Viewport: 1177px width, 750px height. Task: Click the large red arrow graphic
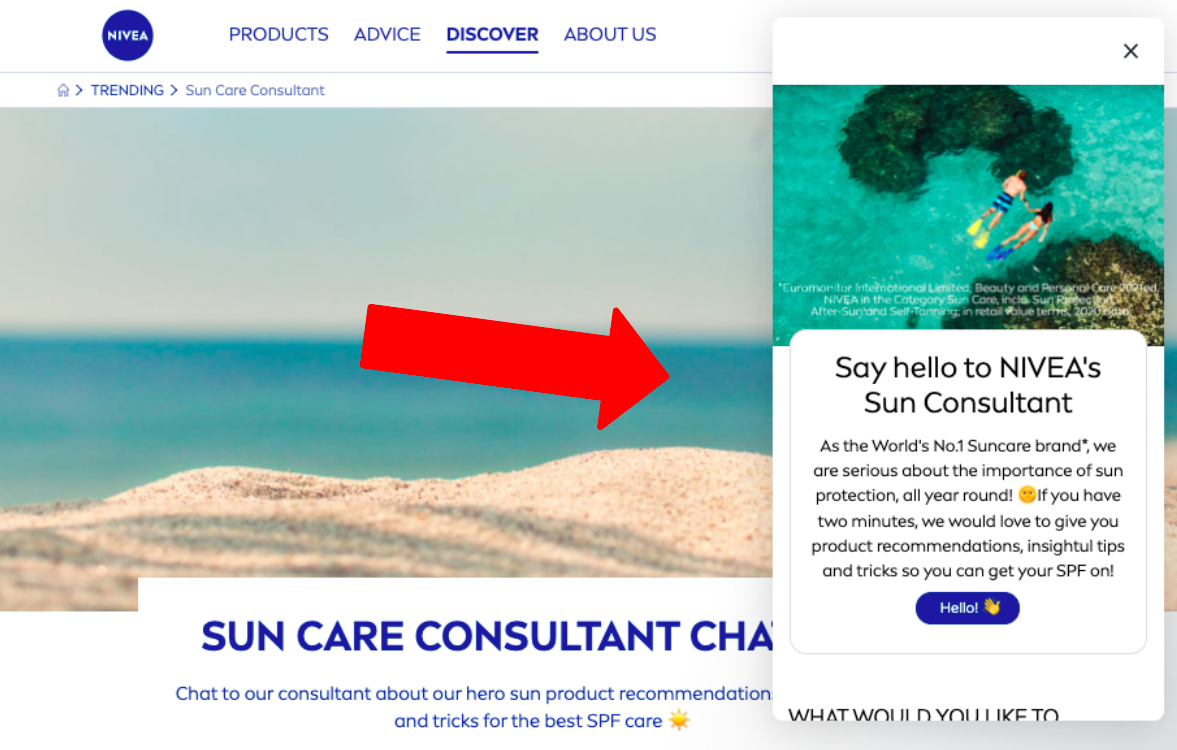click(515, 367)
